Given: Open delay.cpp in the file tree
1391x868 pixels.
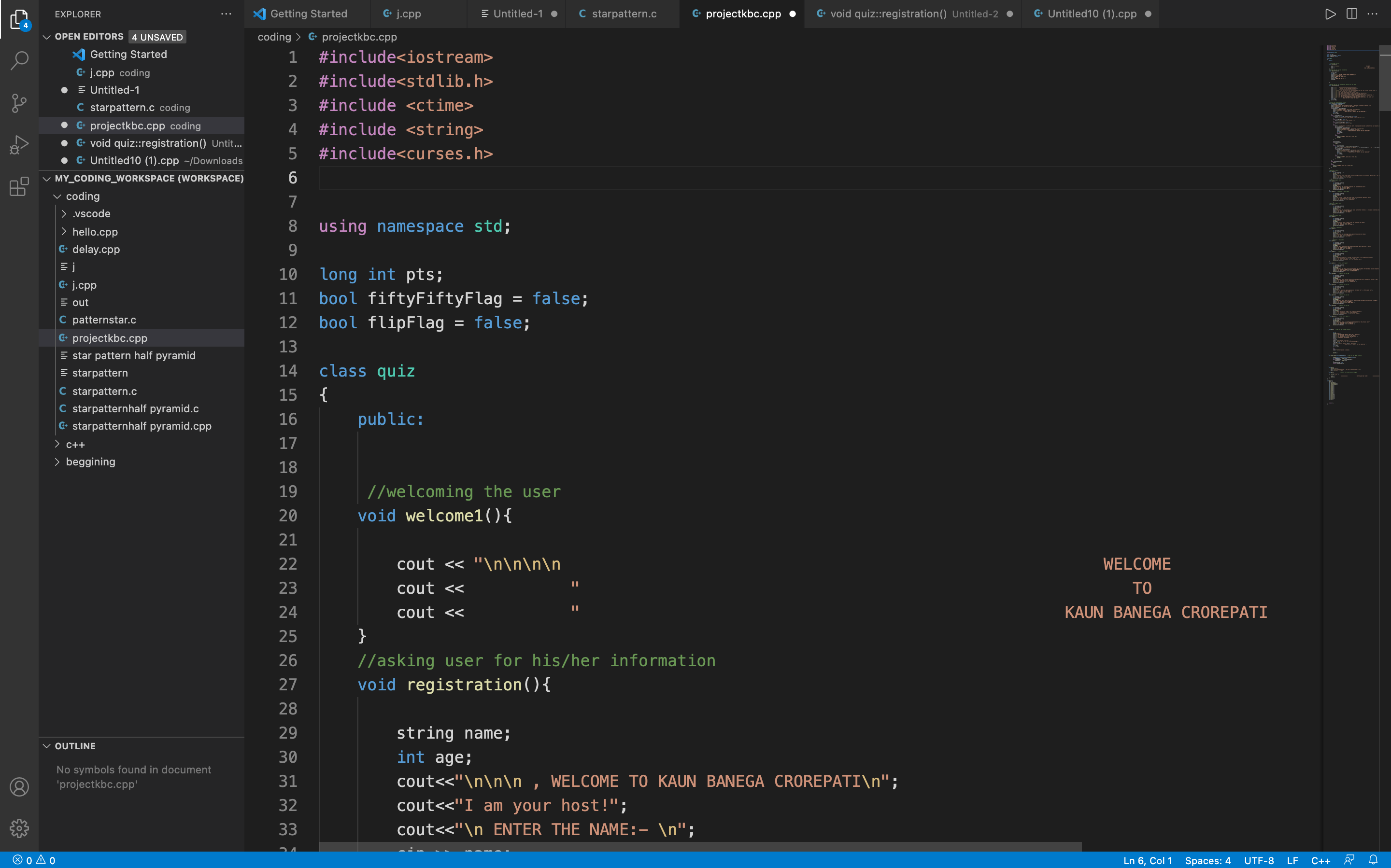Looking at the screenshot, I should point(96,249).
